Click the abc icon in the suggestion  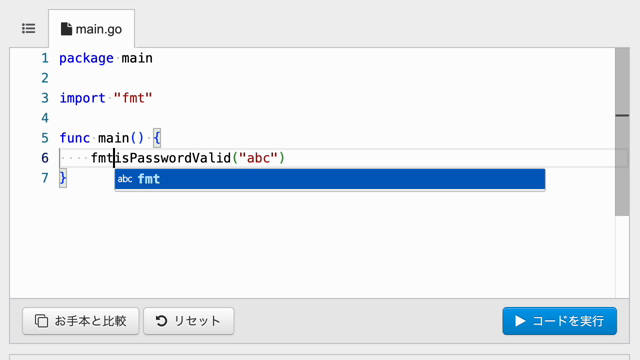tap(124, 179)
